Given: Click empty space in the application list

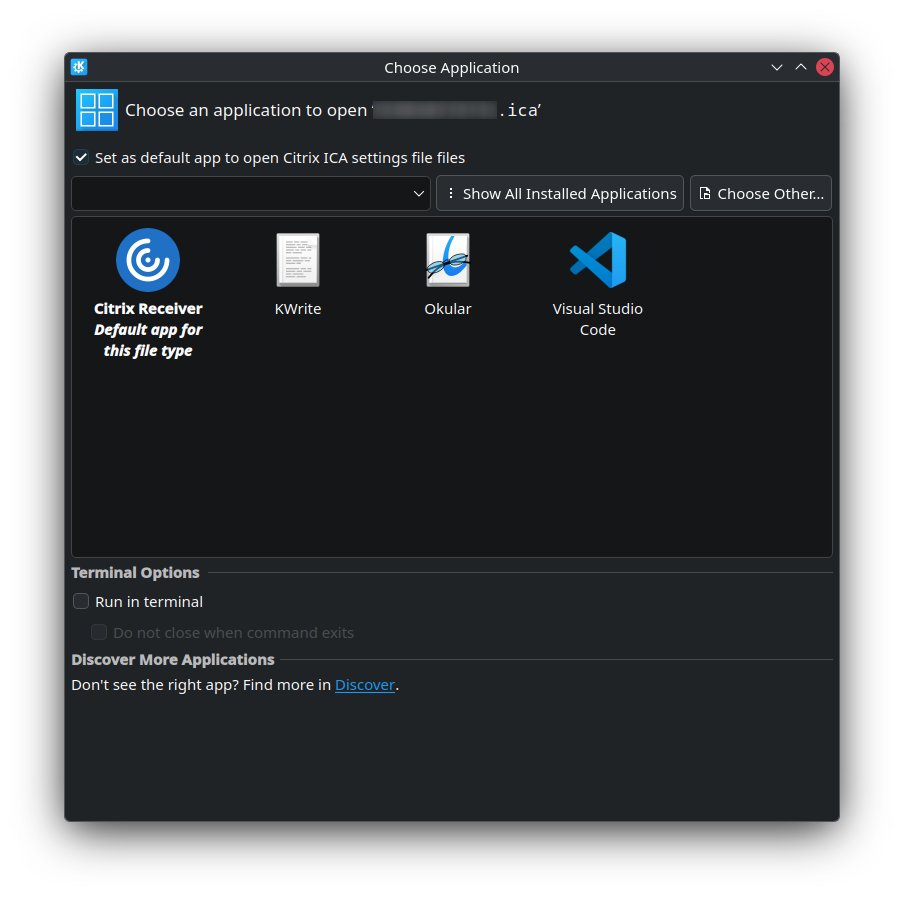Looking at the screenshot, I should (x=450, y=460).
